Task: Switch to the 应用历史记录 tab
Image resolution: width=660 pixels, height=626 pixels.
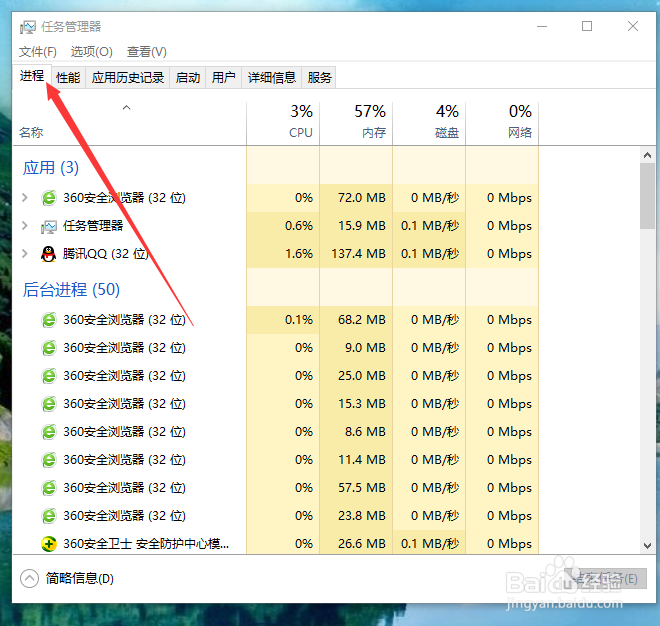Action: 128,77
